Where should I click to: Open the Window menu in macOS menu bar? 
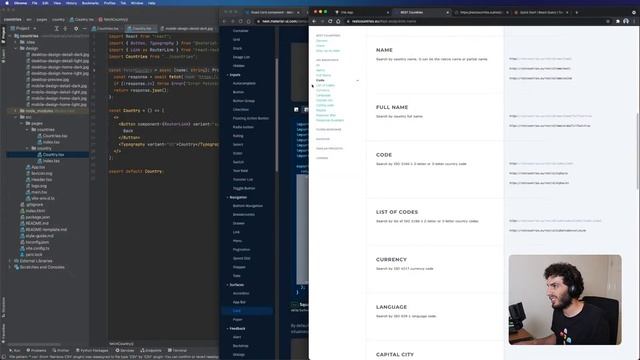[x=137, y=3]
